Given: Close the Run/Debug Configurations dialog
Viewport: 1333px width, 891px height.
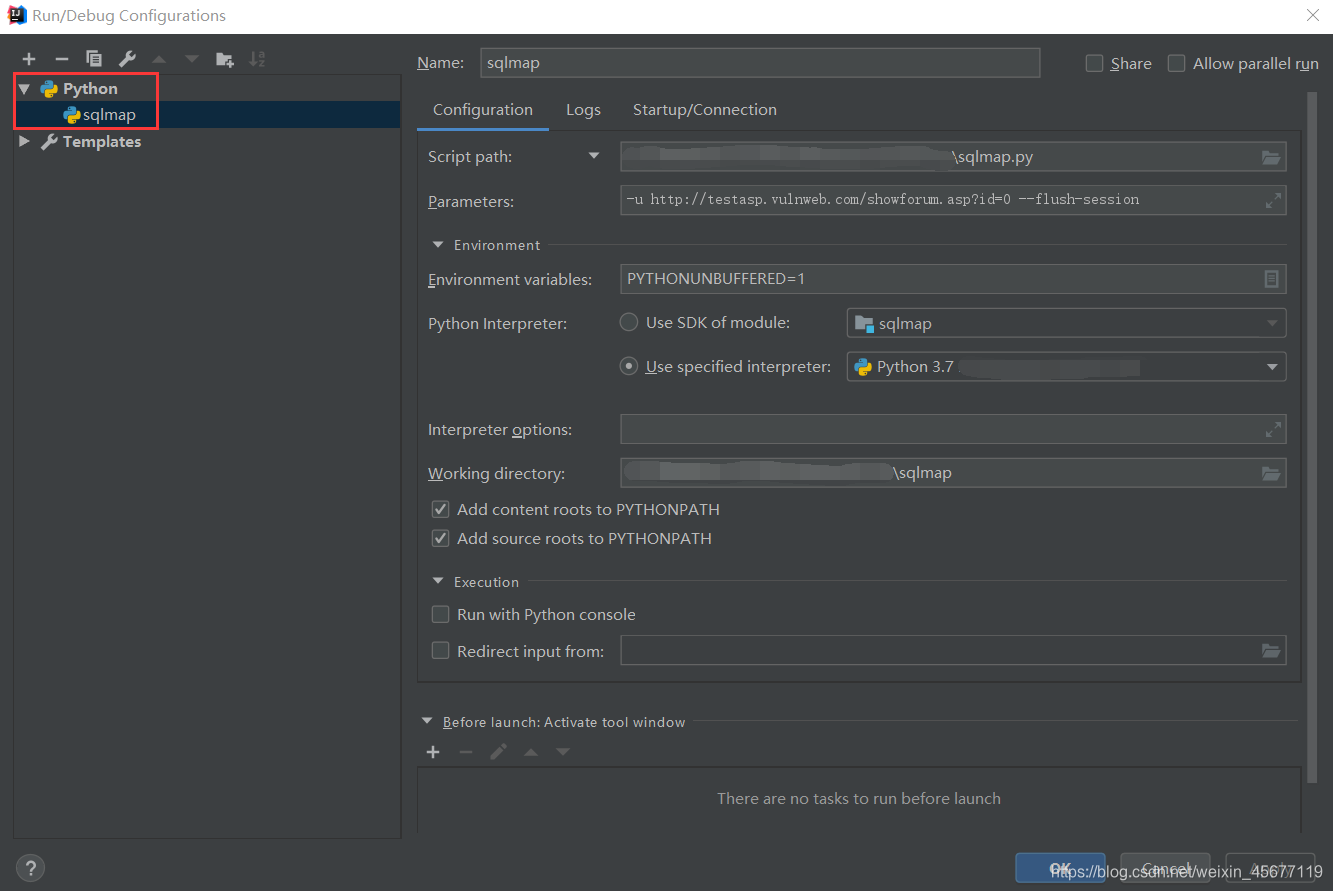Looking at the screenshot, I should point(1312,15).
